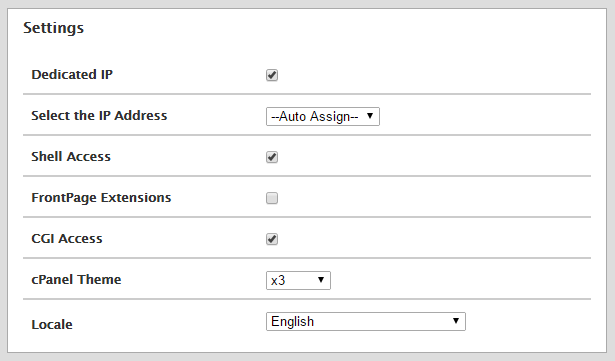
Task: Open the cPanel Theme x3 dropdown
Action: click(x=298, y=281)
